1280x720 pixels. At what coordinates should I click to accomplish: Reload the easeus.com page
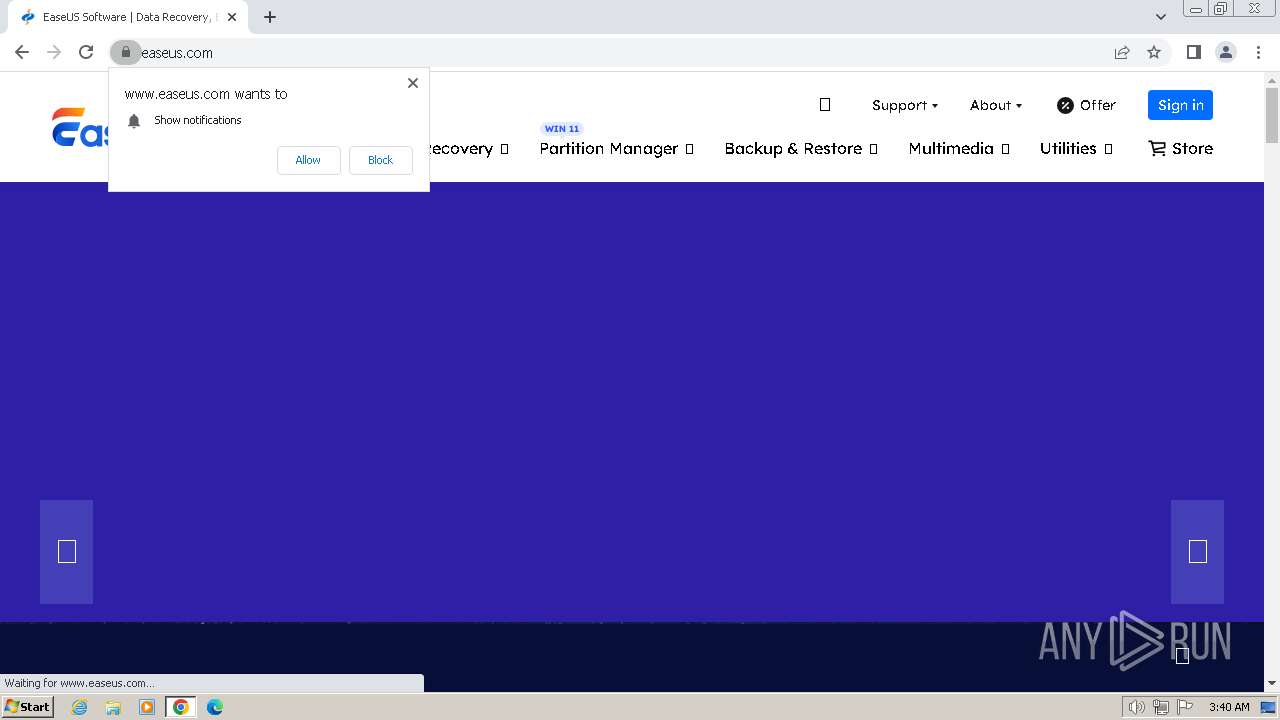click(86, 52)
